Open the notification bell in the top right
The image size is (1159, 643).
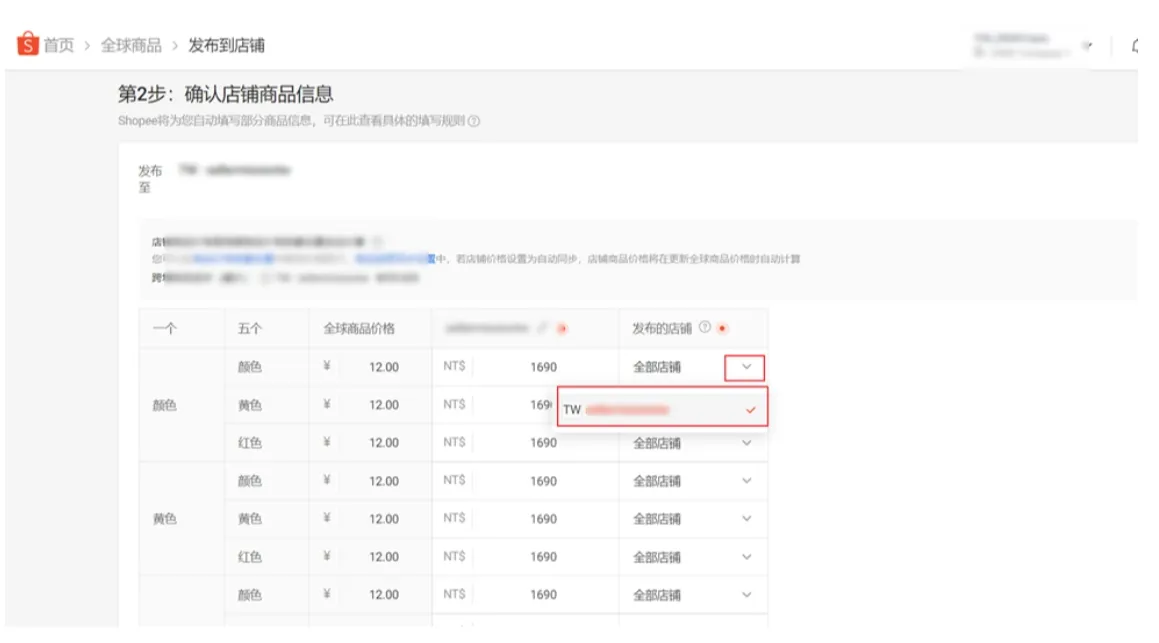tap(1135, 46)
